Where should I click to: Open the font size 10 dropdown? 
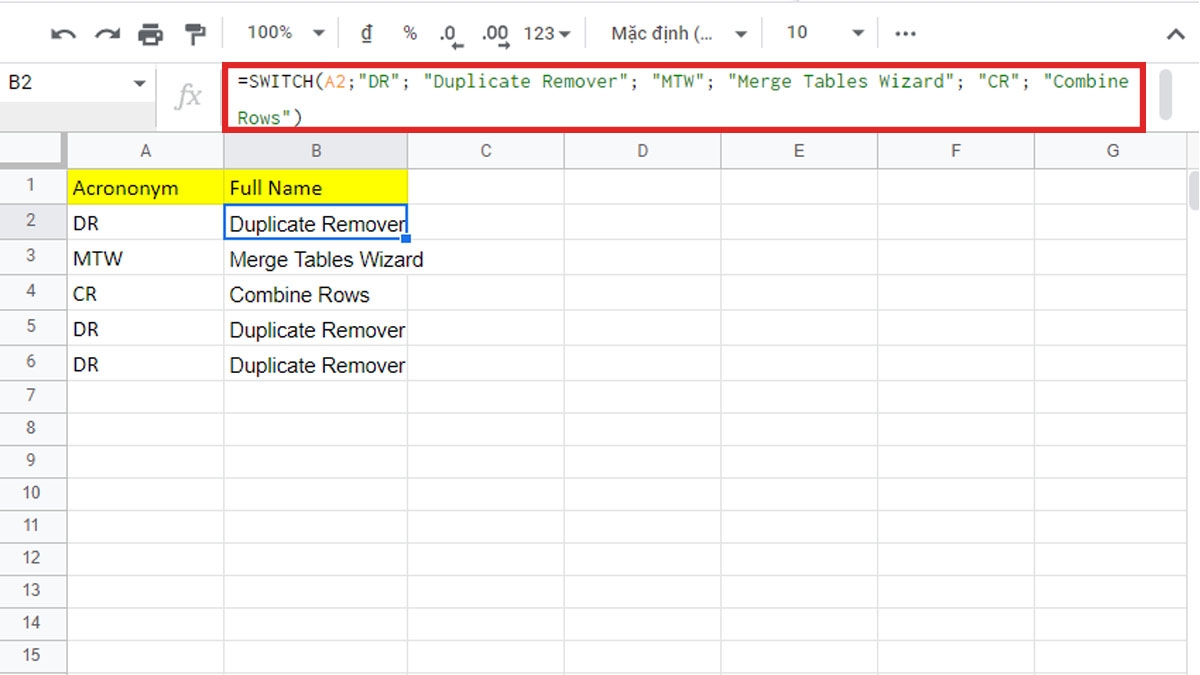[822, 32]
